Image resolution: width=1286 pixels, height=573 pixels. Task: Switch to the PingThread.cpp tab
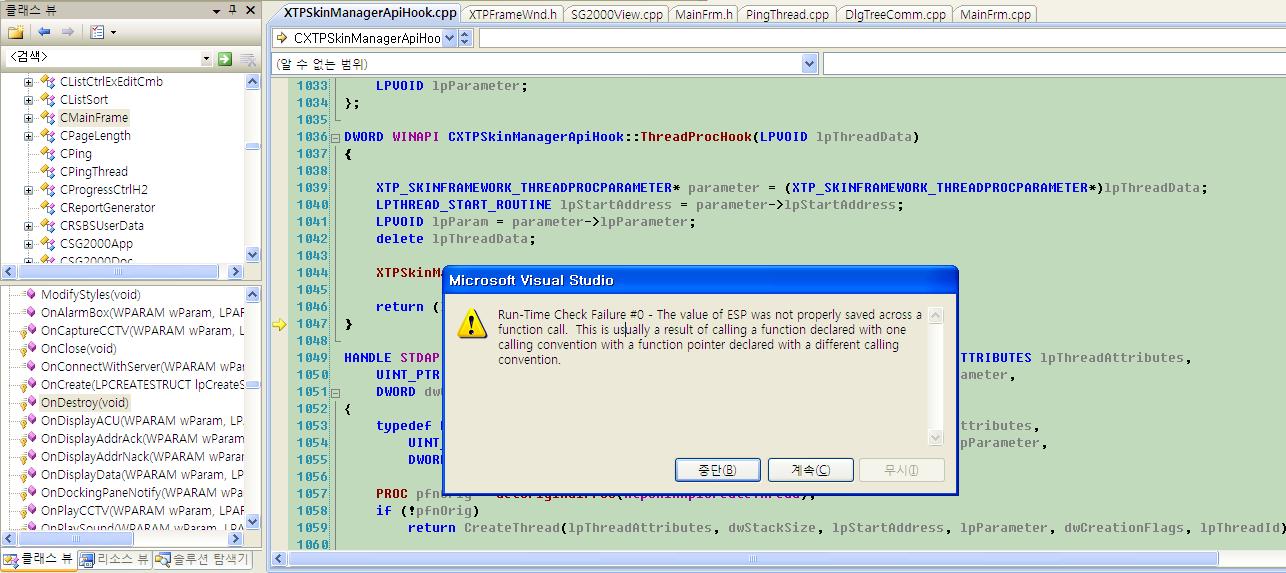[x=787, y=14]
